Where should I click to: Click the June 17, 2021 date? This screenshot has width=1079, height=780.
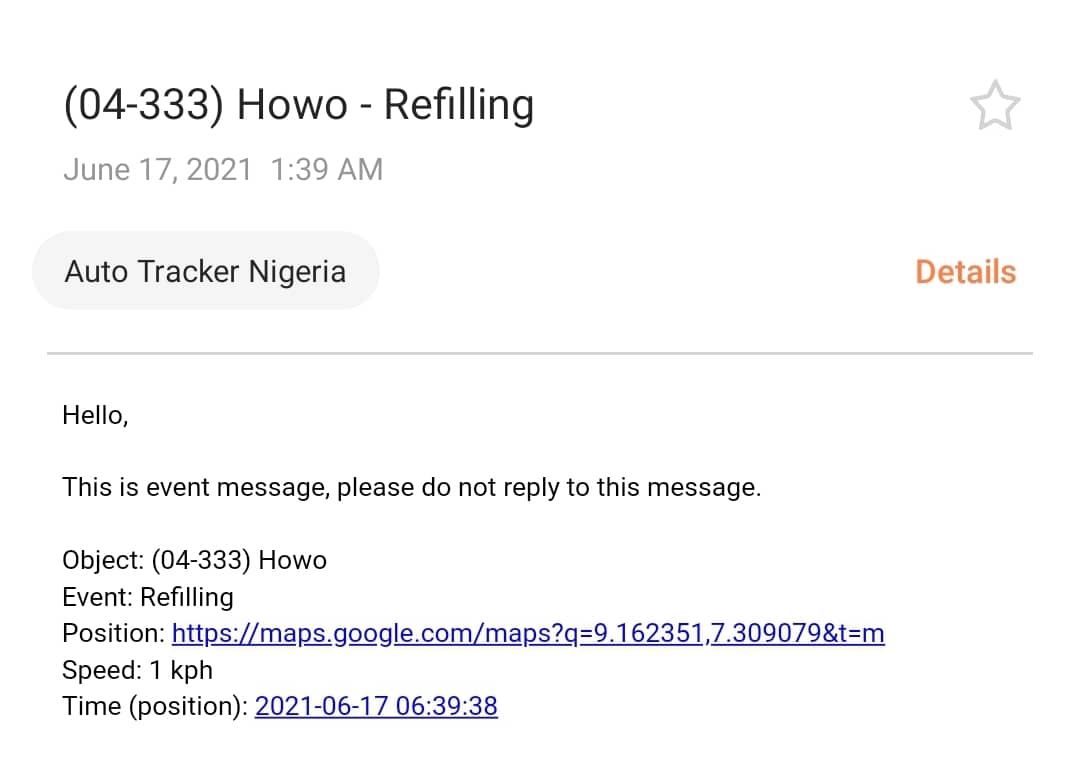pos(157,169)
